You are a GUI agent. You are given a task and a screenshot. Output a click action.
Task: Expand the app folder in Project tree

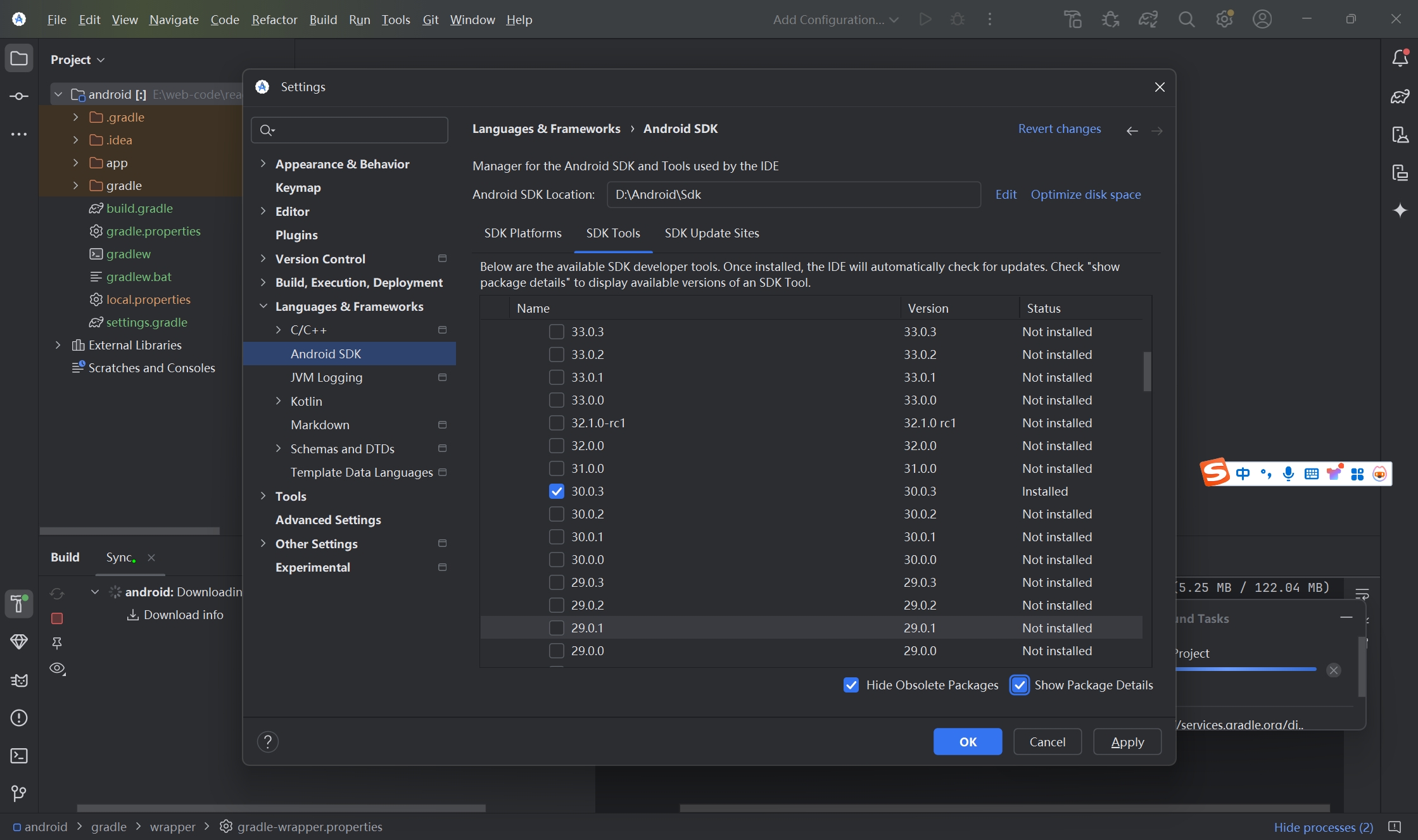[x=76, y=163]
